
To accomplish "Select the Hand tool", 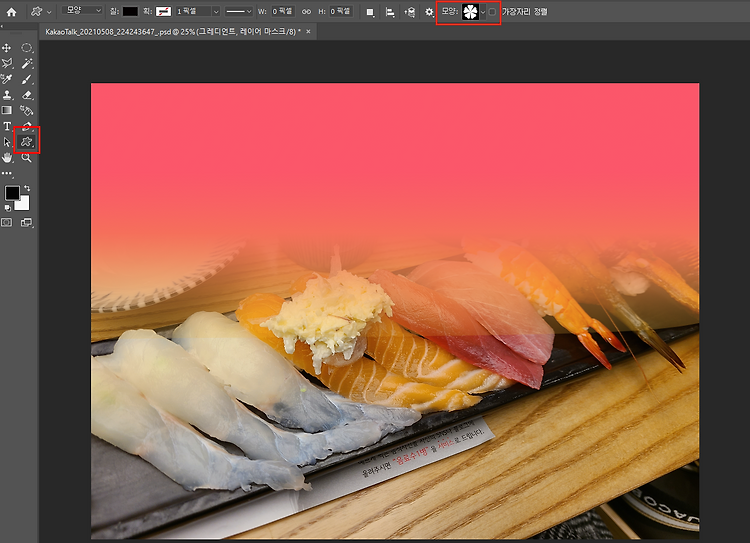I will 7,157.
